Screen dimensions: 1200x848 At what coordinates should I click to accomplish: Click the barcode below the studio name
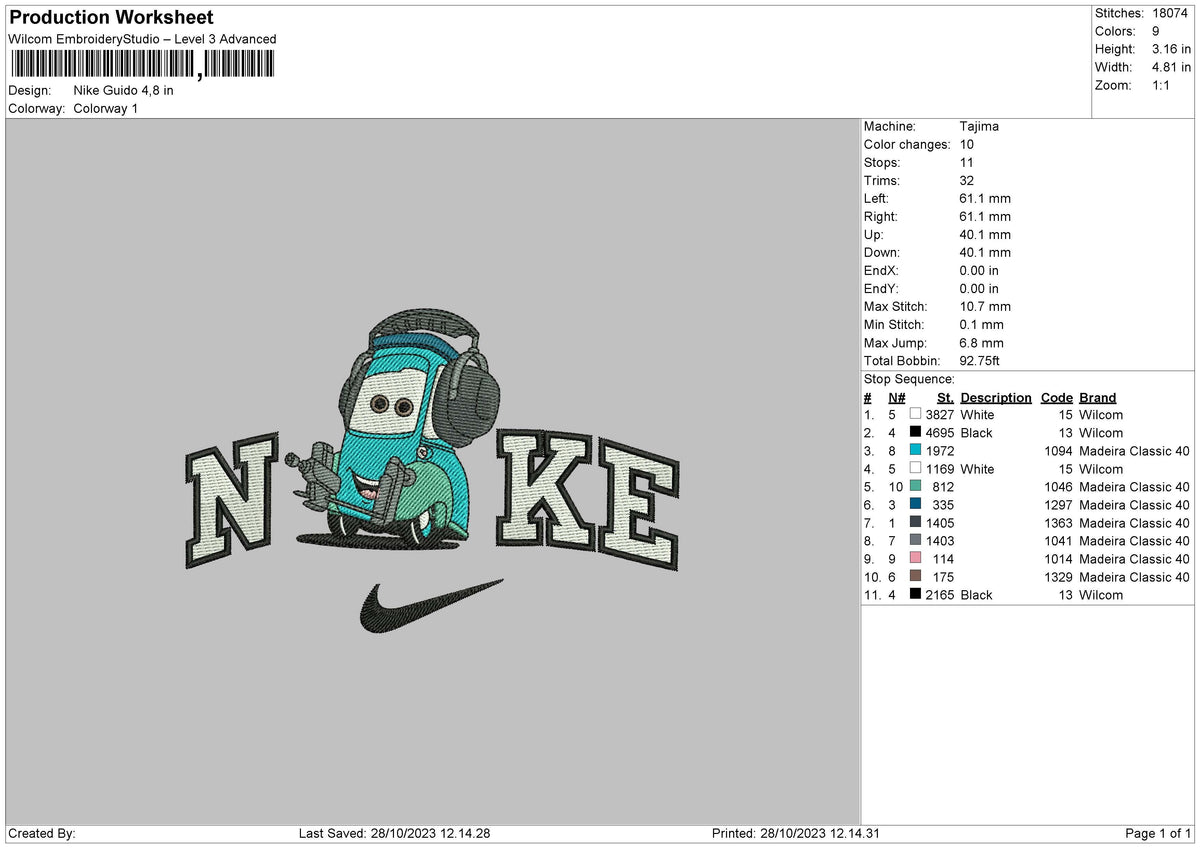141,65
